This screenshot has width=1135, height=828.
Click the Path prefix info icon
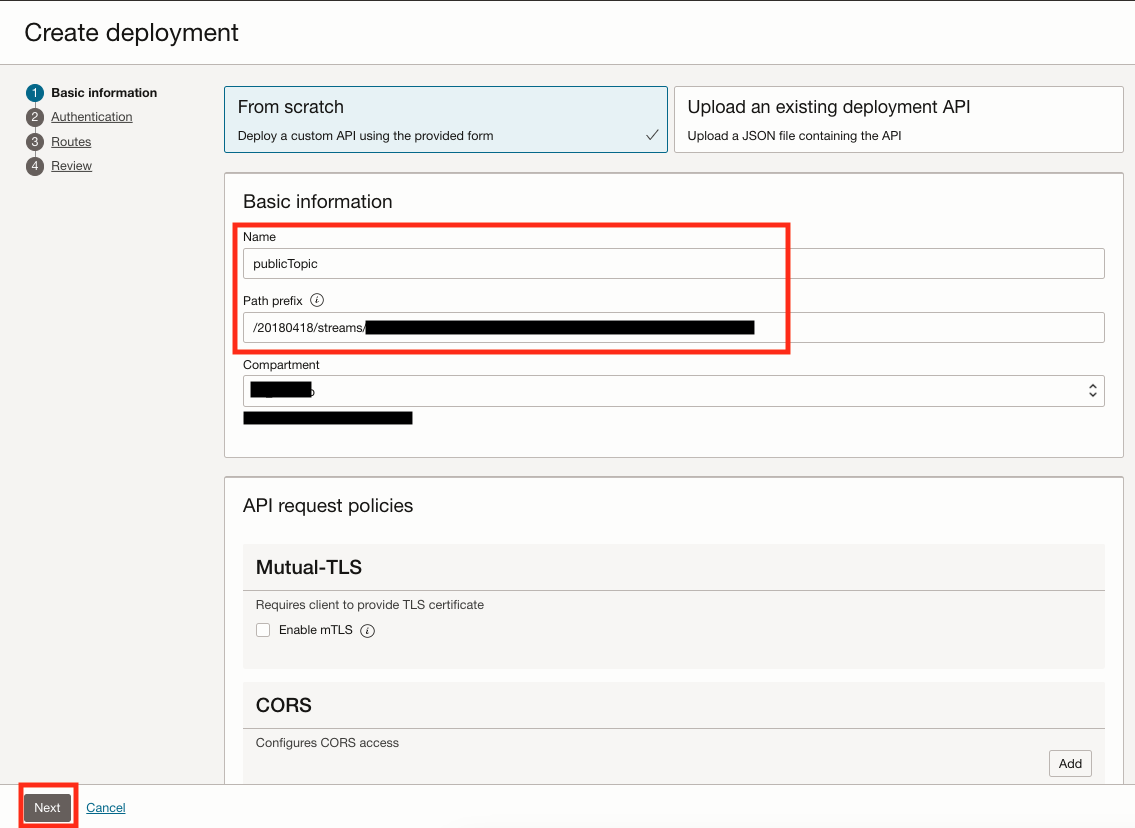point(317,300)
